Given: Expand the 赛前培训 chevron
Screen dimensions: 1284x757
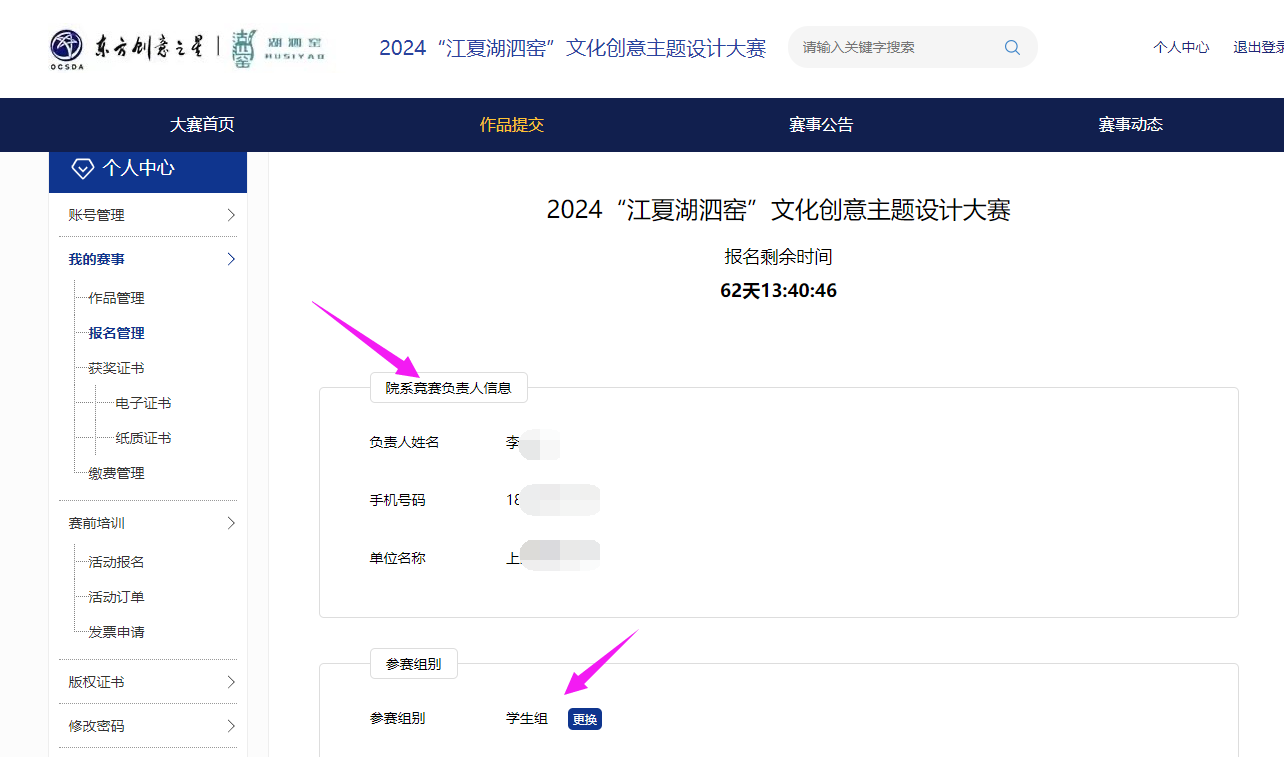Looking at the screenshot, I should [x=231, y=523].
